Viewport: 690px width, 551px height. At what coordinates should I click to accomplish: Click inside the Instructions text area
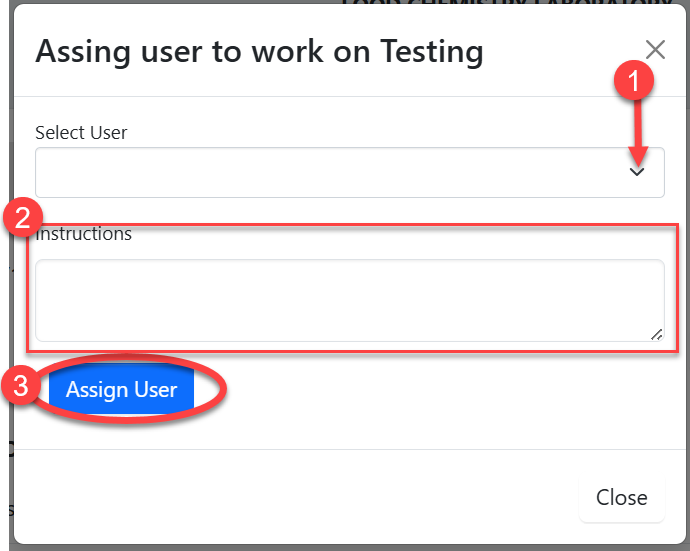[x=340, y=300]
